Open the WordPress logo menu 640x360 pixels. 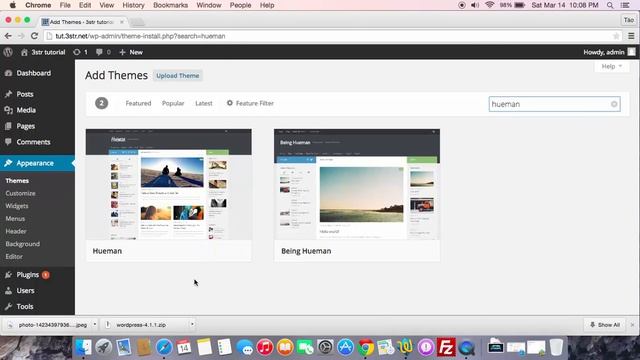pos(8,52)
